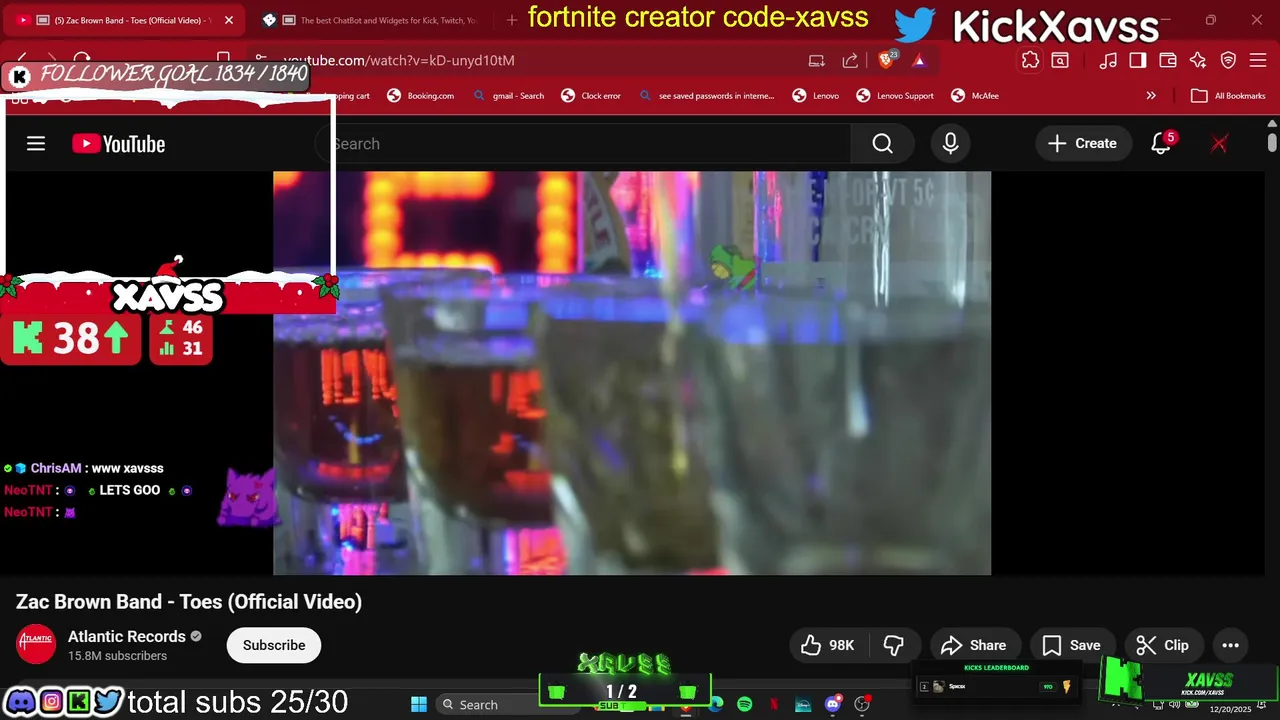Viewport: 1280px width, 720px height.
Task: Open the more actions ellipsis menu
Action: tap(1231, 645)
